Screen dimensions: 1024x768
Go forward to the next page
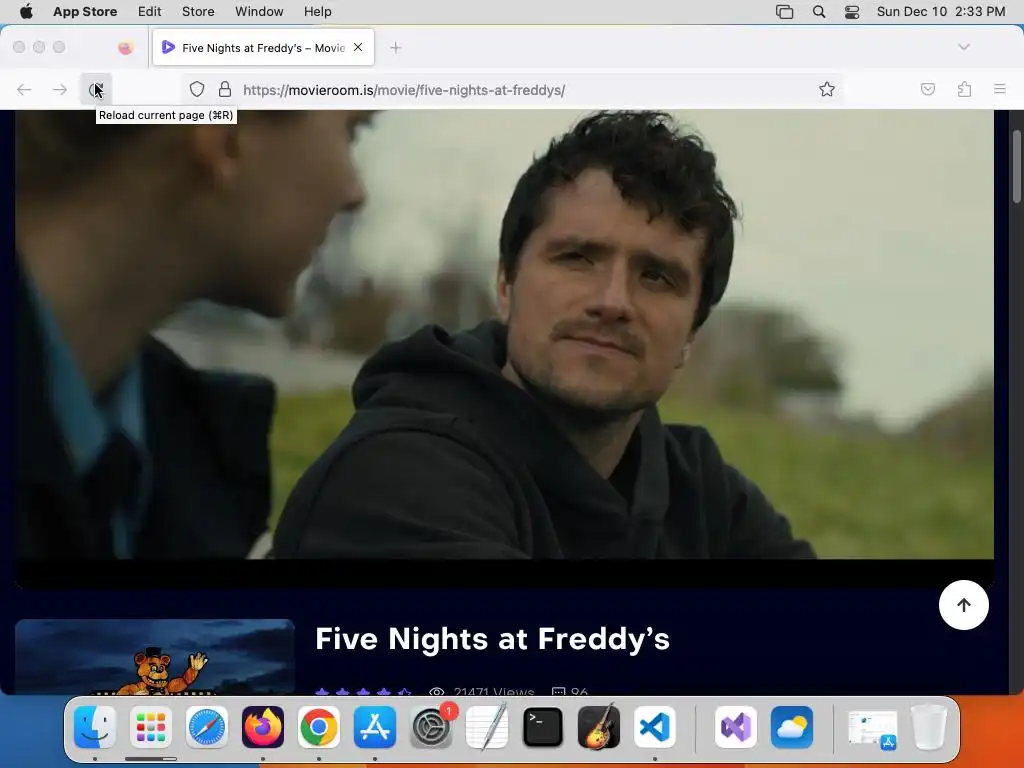coord(60,89)
